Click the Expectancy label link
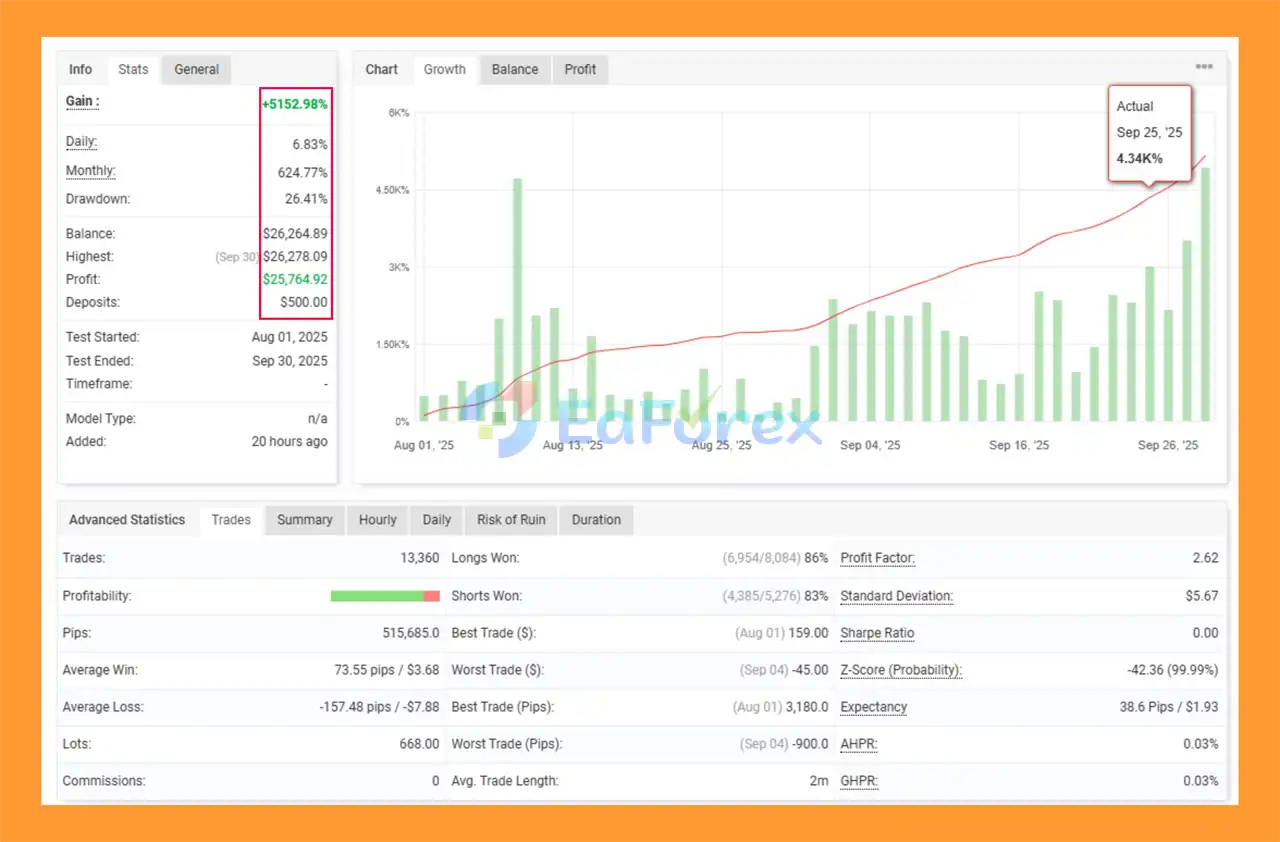Viewport: 1280px width, 842px height. [873, 707]
